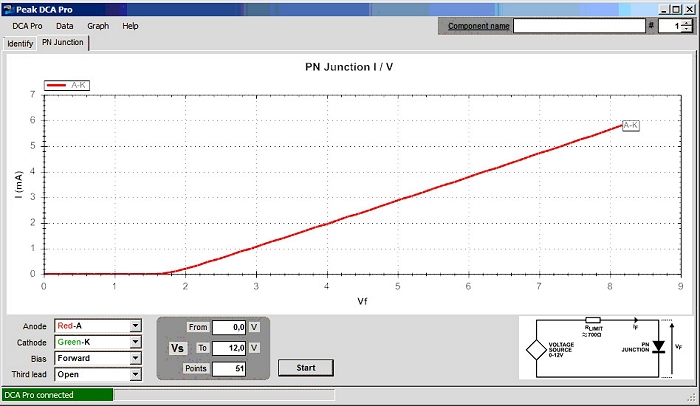Viewport: 700px width, 406px height.
Task: Click the Points count input field
Action: (229, 369)
